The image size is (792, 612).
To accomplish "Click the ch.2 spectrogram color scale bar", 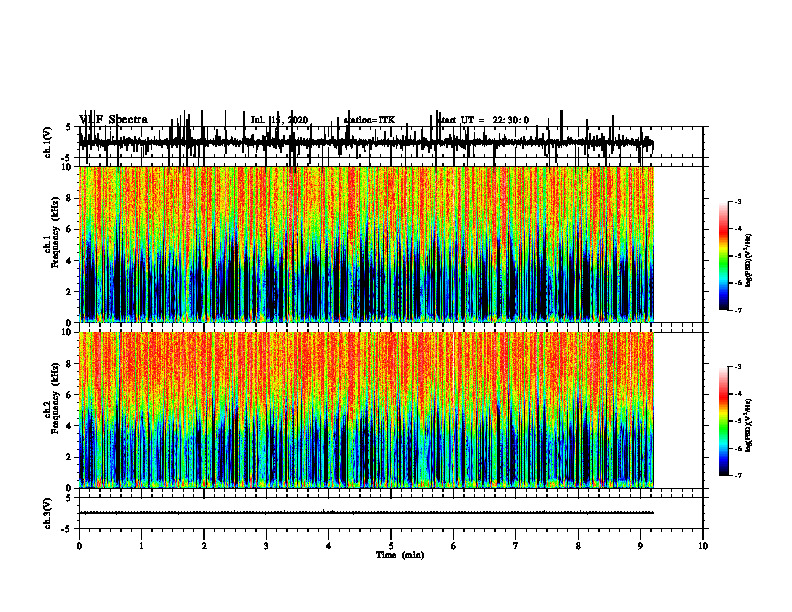I will click(x=724, y=421).
